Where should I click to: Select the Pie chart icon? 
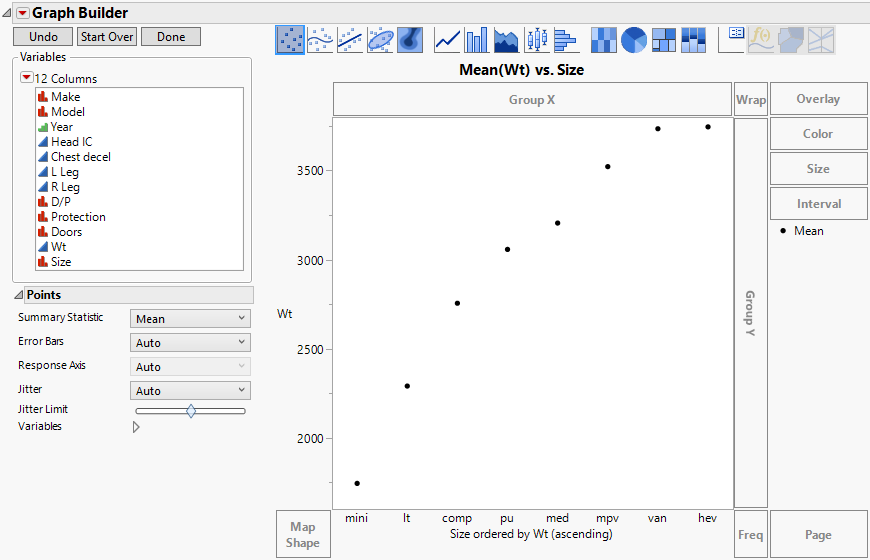[633, 39]
